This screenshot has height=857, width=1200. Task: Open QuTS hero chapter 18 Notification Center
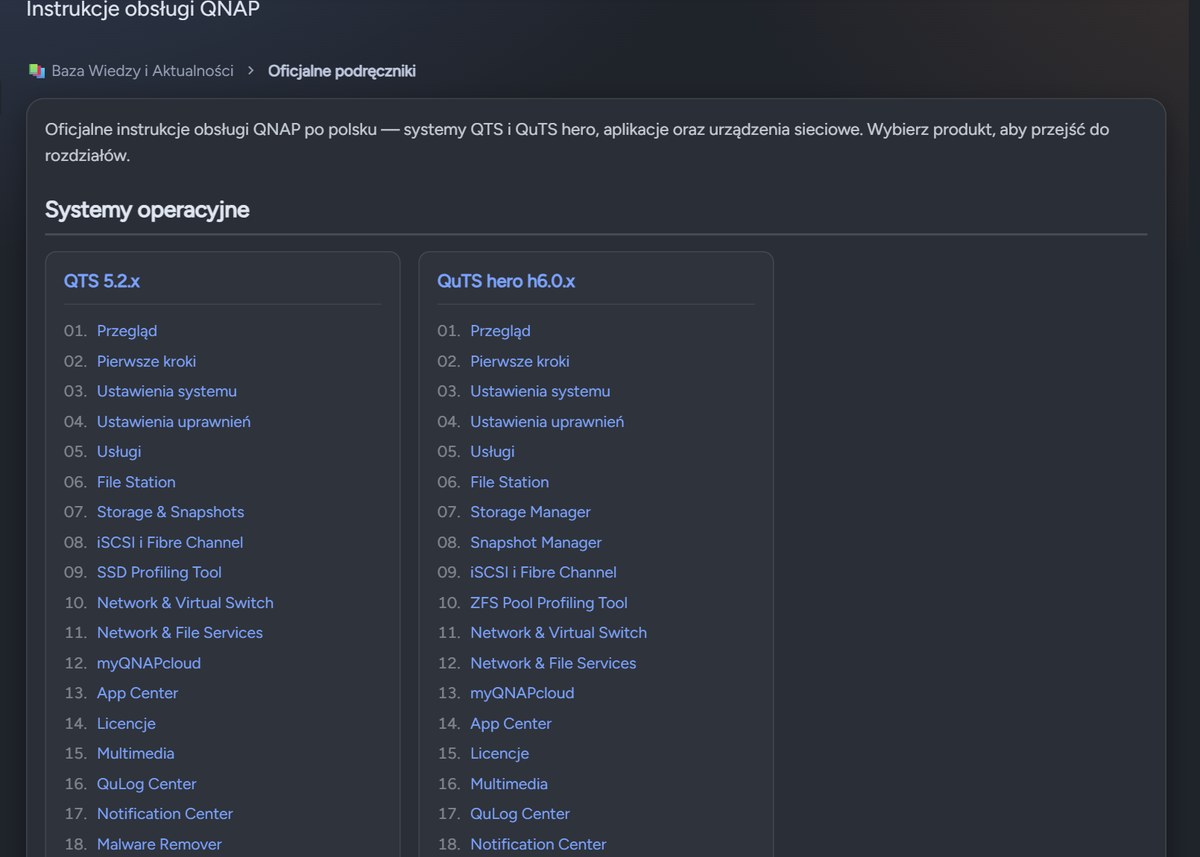click(538, 844)
